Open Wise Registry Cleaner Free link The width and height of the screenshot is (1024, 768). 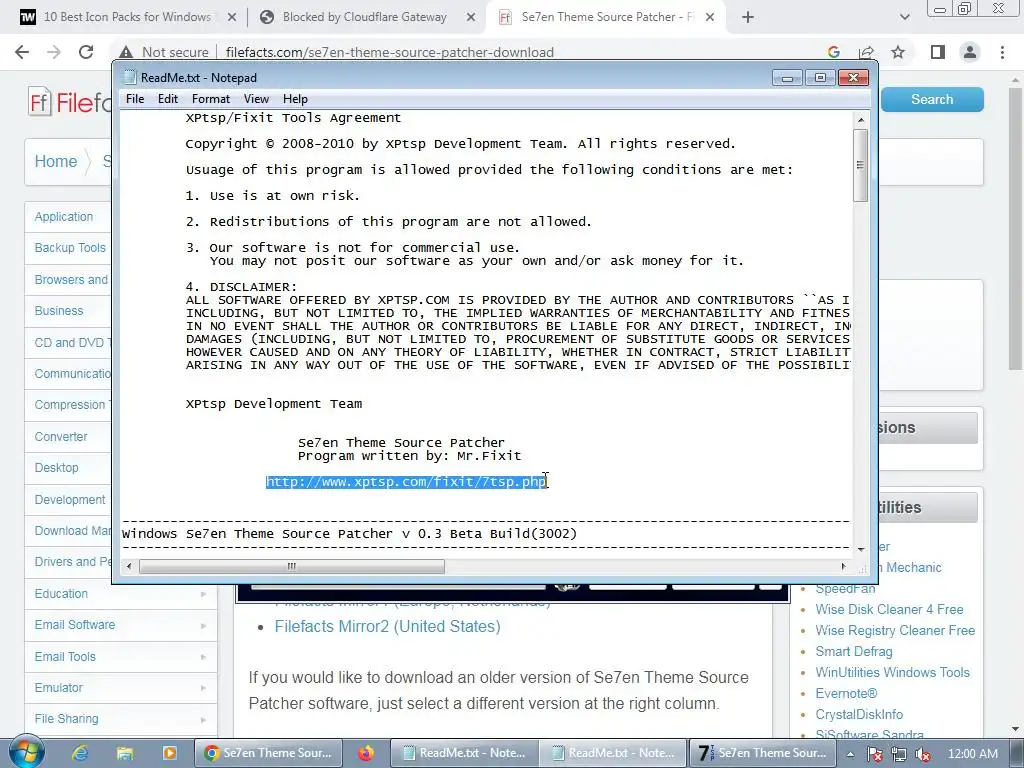click(x=895, y=630)
